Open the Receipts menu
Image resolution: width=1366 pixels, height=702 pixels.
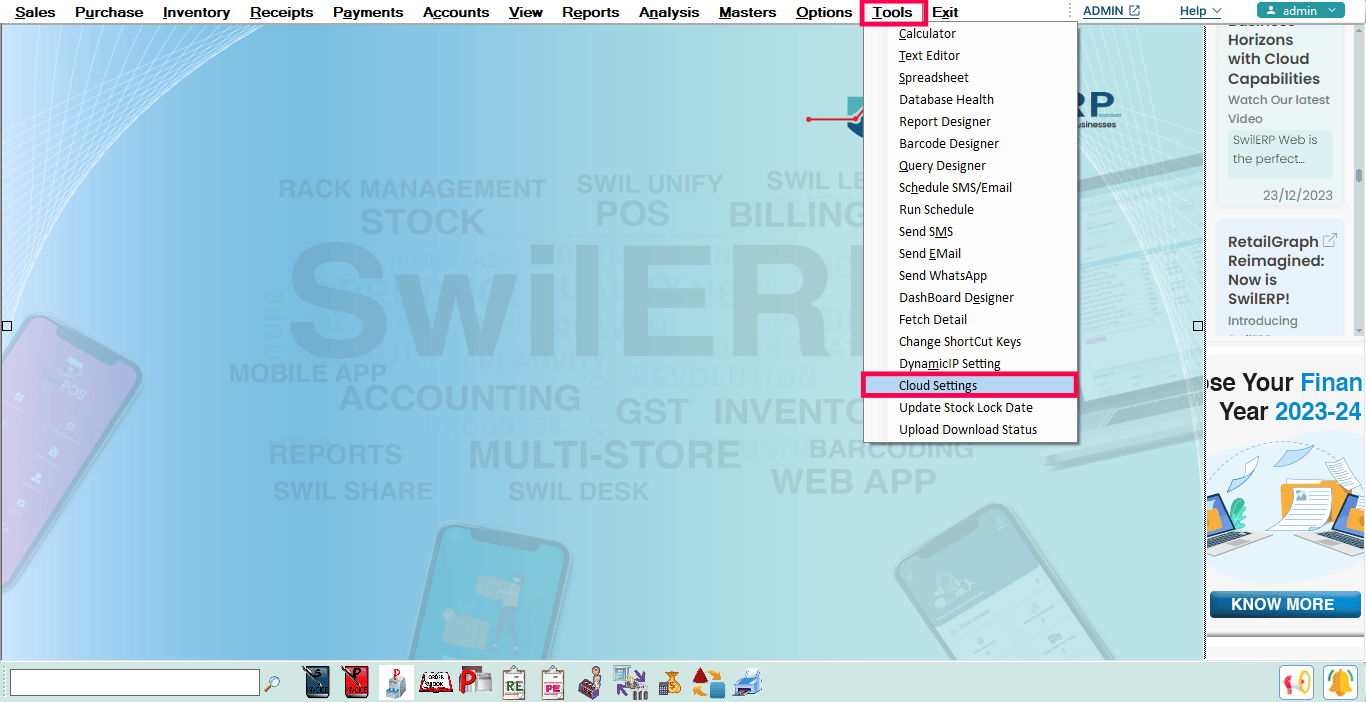coord(282,12)
